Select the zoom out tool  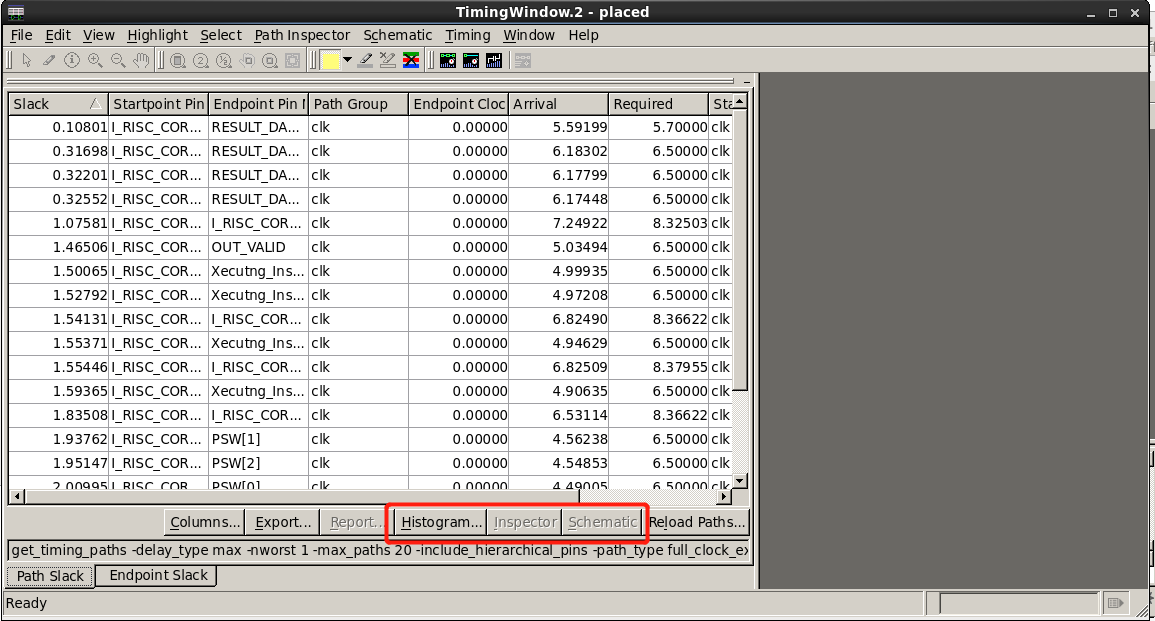(118, 60)
